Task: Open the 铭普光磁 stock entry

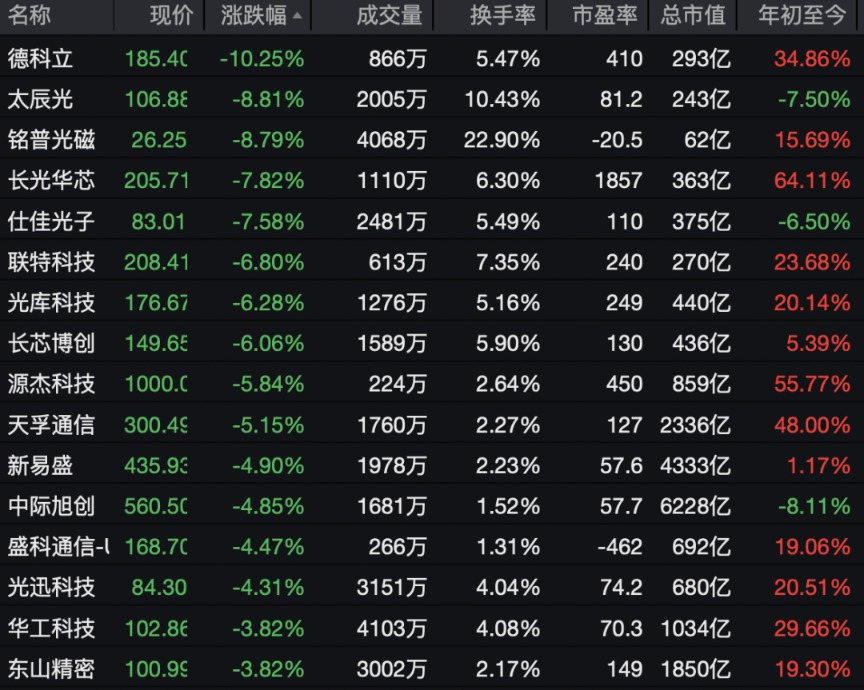Action: point(51,140)
